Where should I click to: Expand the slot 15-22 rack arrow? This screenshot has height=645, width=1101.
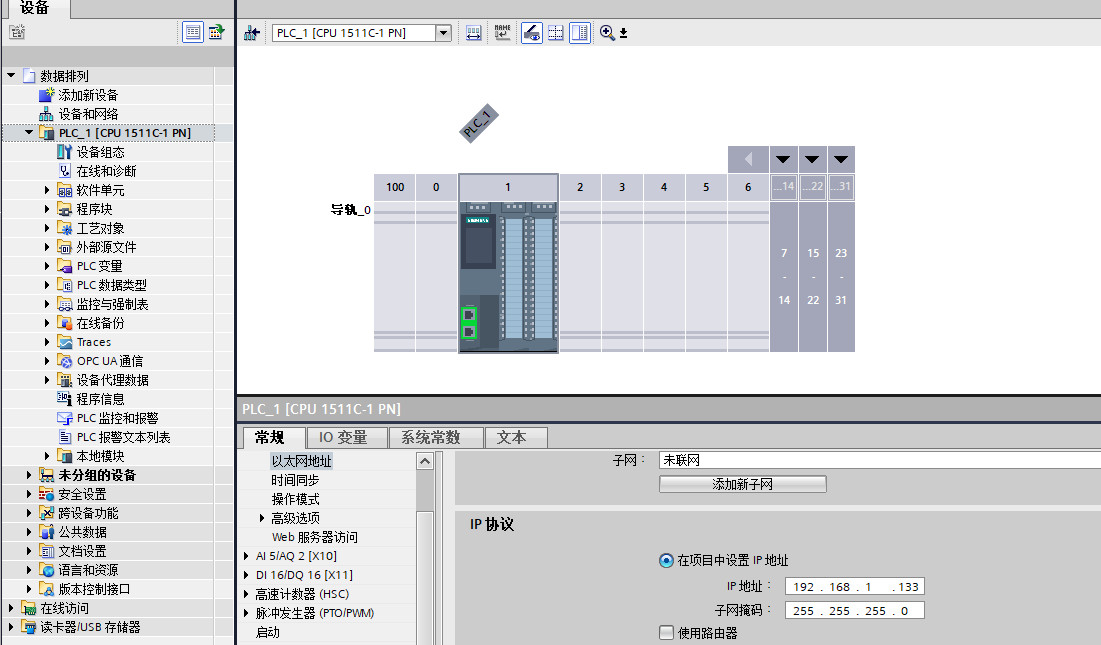click(x=812, y=159)
